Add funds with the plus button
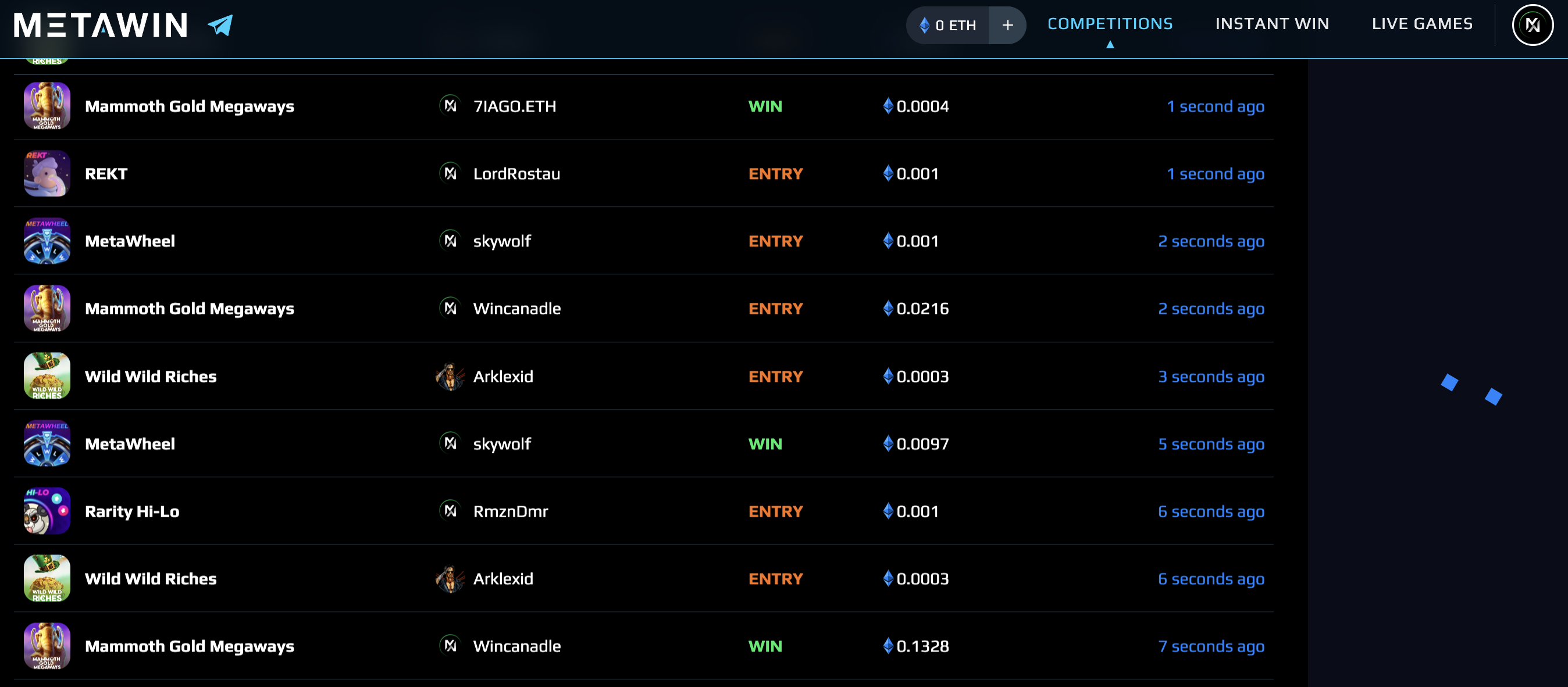Screen dimensions: 1568x687 tap(1007, 25)
